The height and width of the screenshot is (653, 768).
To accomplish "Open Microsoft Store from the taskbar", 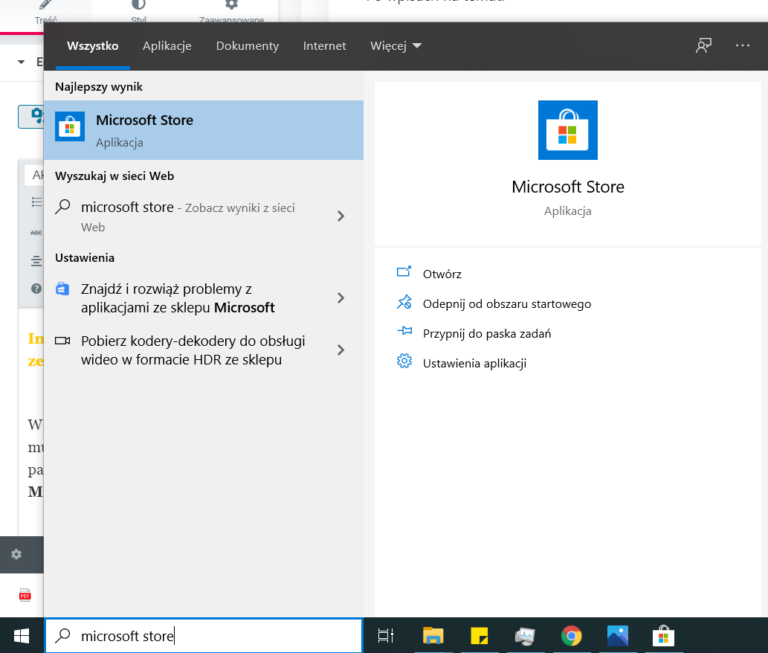I will point(664,636).
